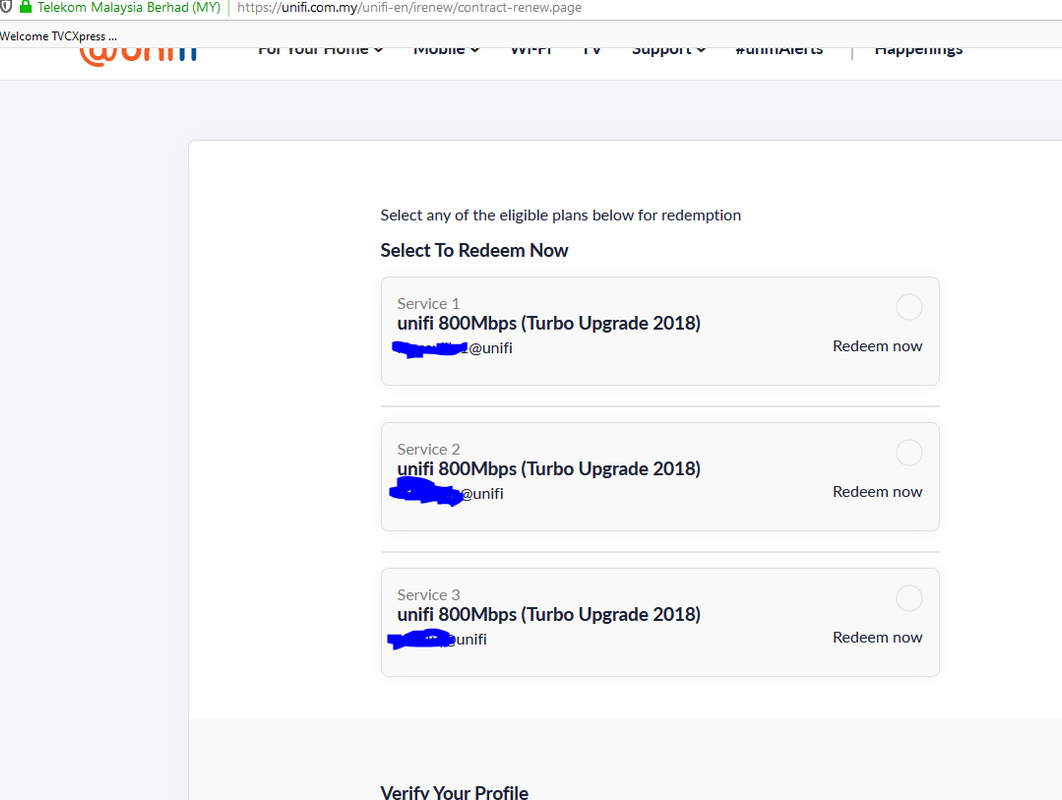Click the green padlock security icon
Screen dimensions: 1062x800
(x=26, y=7)
